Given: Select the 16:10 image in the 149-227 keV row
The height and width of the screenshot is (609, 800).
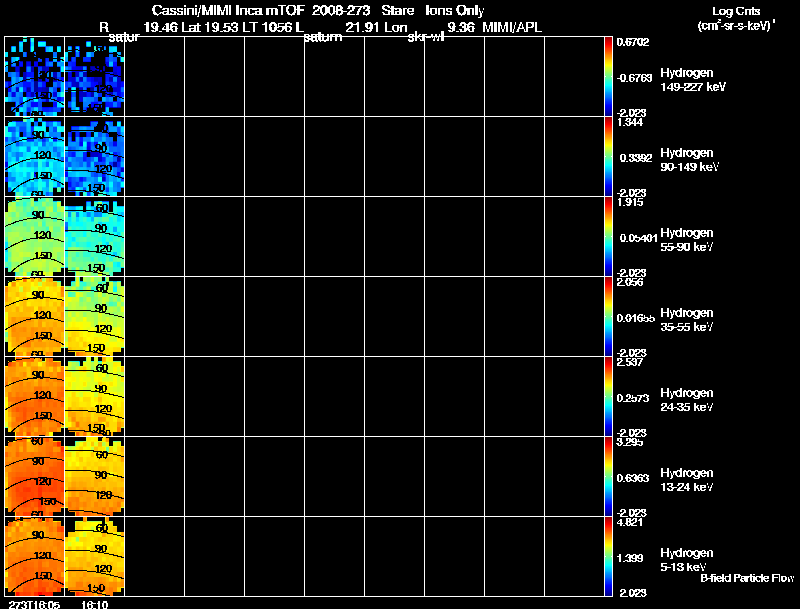Looking at the screenshot, I should [x=95, y=77].
